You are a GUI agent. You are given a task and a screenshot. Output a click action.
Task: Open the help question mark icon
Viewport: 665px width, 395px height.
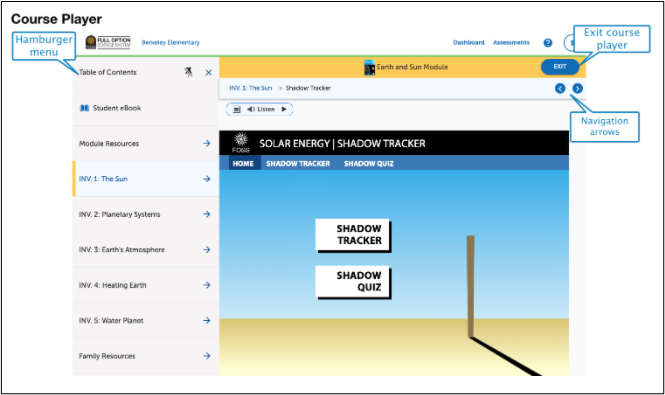(x=548, y=43)
